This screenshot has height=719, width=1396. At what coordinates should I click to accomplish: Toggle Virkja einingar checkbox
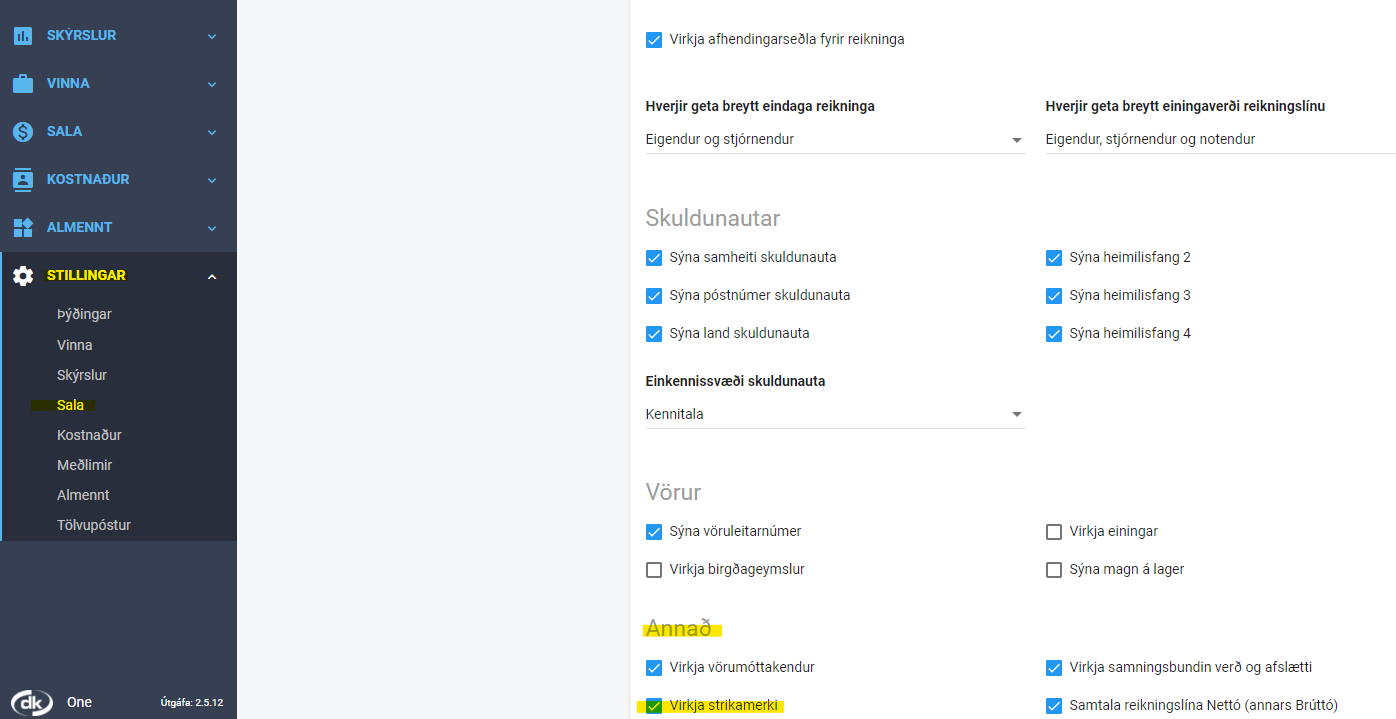coord(1054,532)
